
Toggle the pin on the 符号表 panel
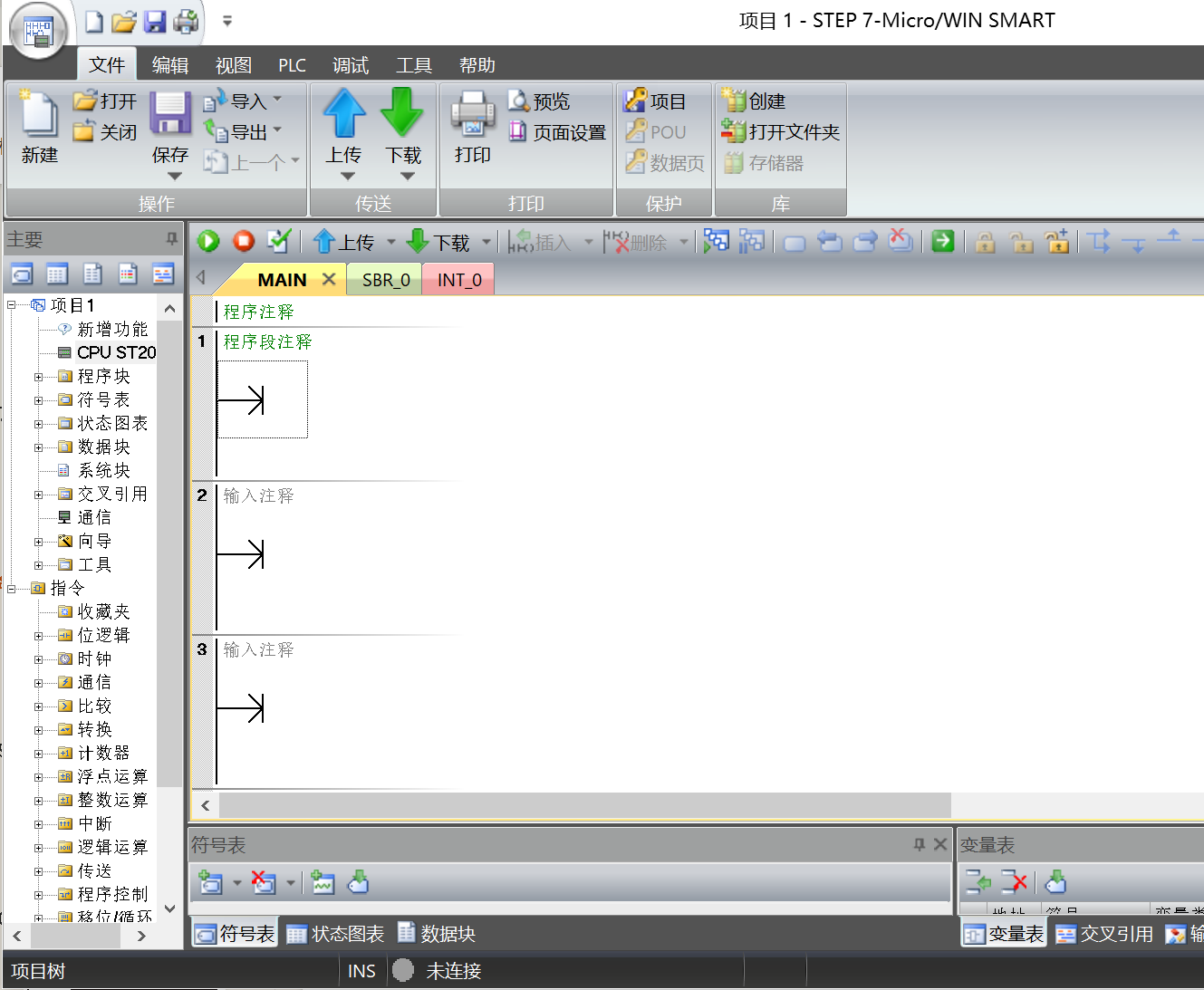920,844
